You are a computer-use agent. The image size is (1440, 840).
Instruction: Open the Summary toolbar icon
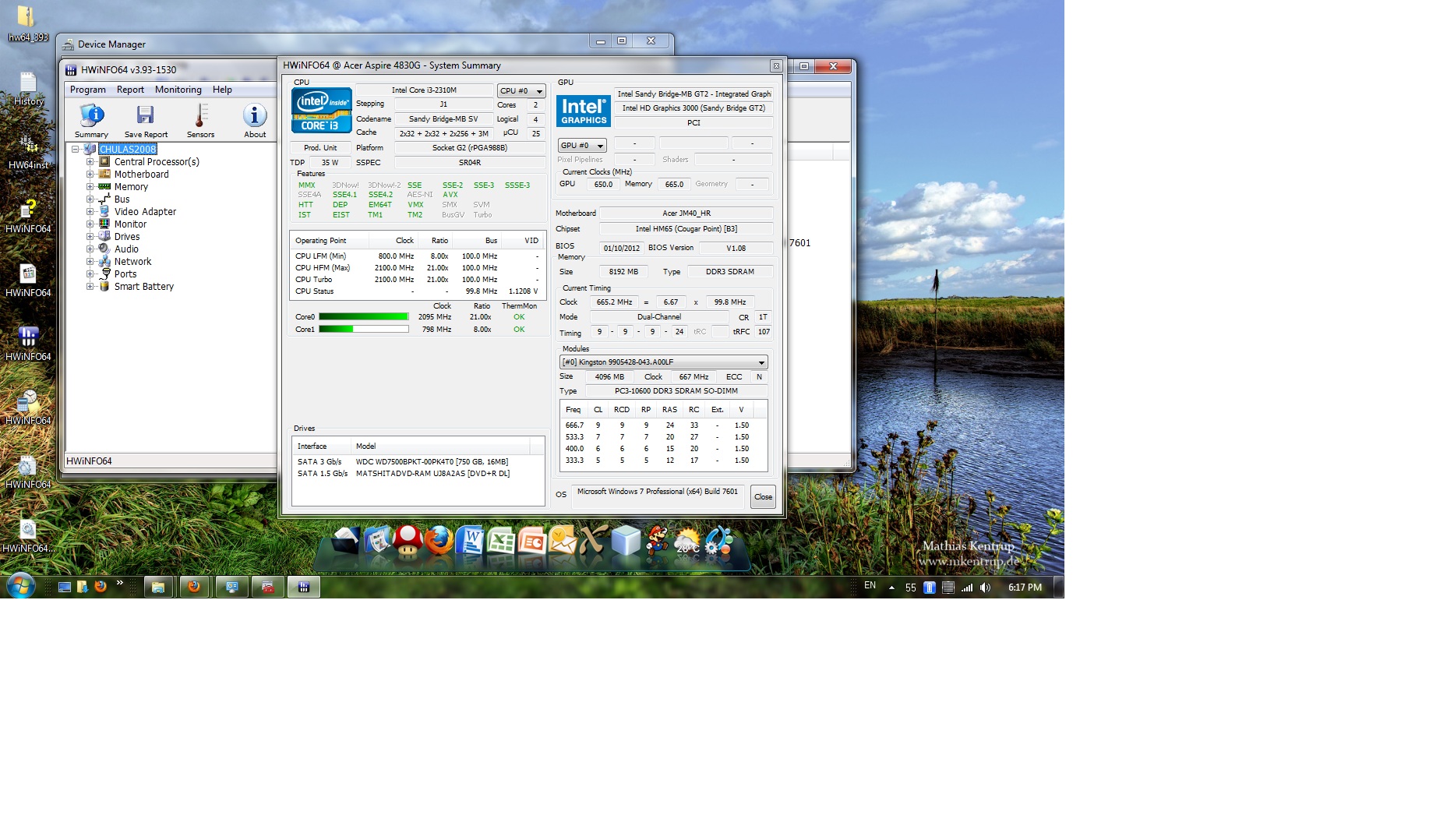pyautogui.click(x=91, y=117)
